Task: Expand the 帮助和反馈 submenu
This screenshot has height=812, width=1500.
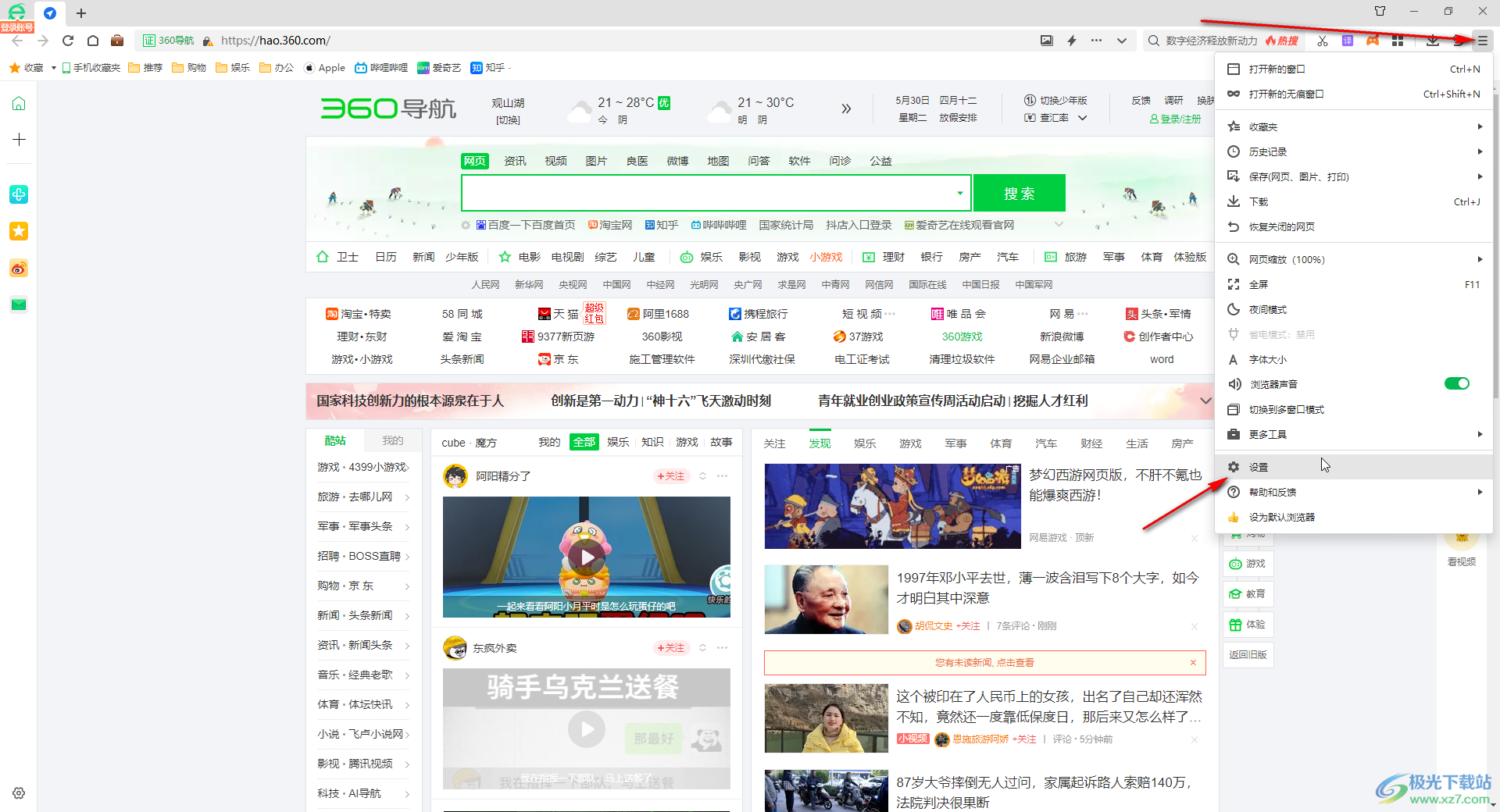Action: (x=1355, y=492)
